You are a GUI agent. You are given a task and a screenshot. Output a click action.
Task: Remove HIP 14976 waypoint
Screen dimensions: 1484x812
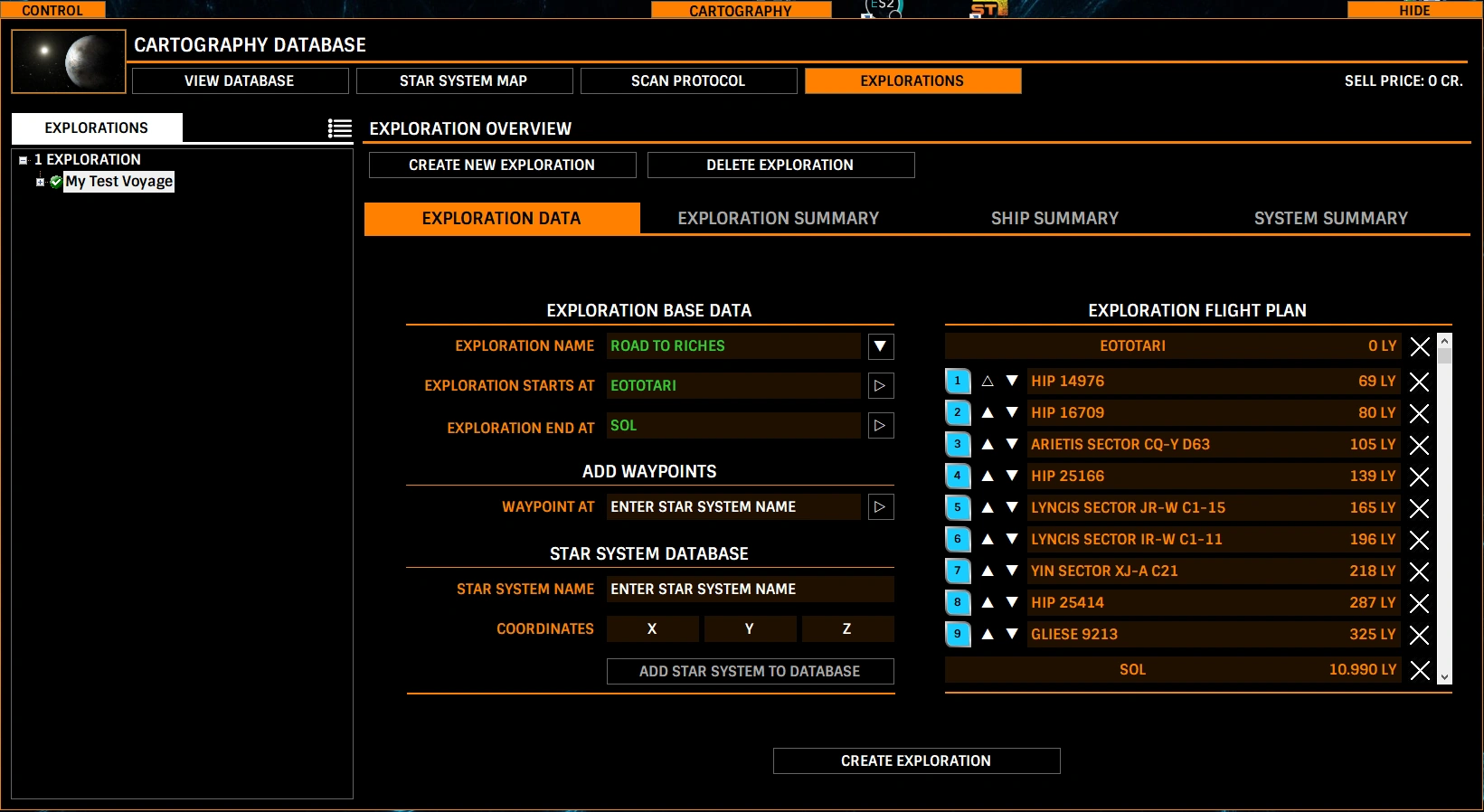point(1420,382)
